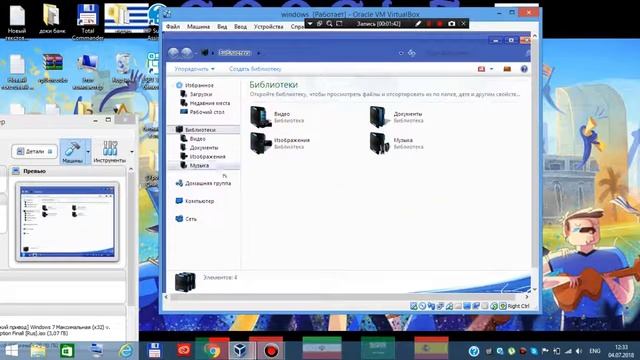Image resolution: width=640 pixels, height=360 pixels.
Task: Click the Детали button in VirtualBox Manager
Action: pyautogui.click(x=35, y=151)
